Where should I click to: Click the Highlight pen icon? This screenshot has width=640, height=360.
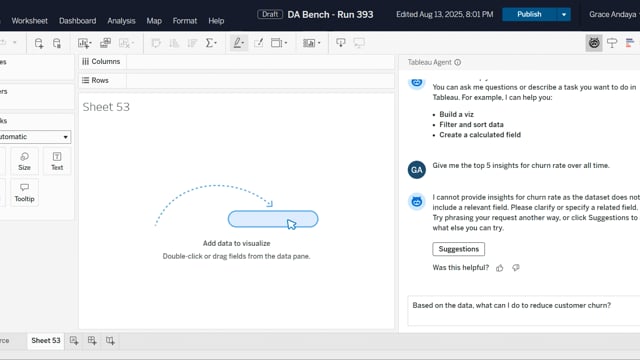[237, 43]
